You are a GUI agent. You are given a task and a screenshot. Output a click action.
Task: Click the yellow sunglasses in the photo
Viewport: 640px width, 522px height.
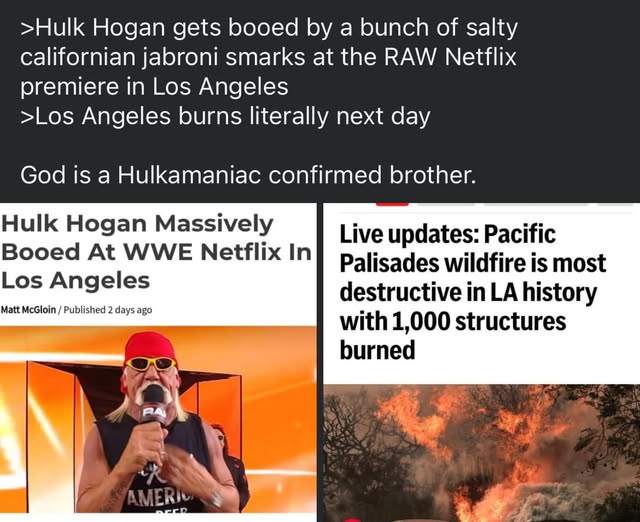point(151,363)
